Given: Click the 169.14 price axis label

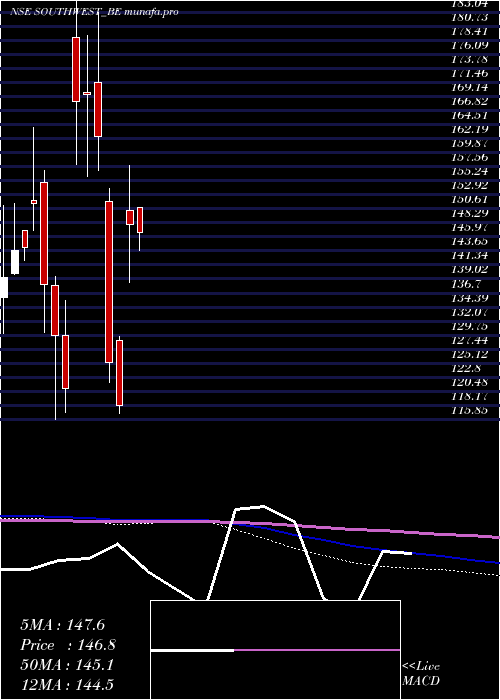Looking at the screenshot, I should [471, 88].
